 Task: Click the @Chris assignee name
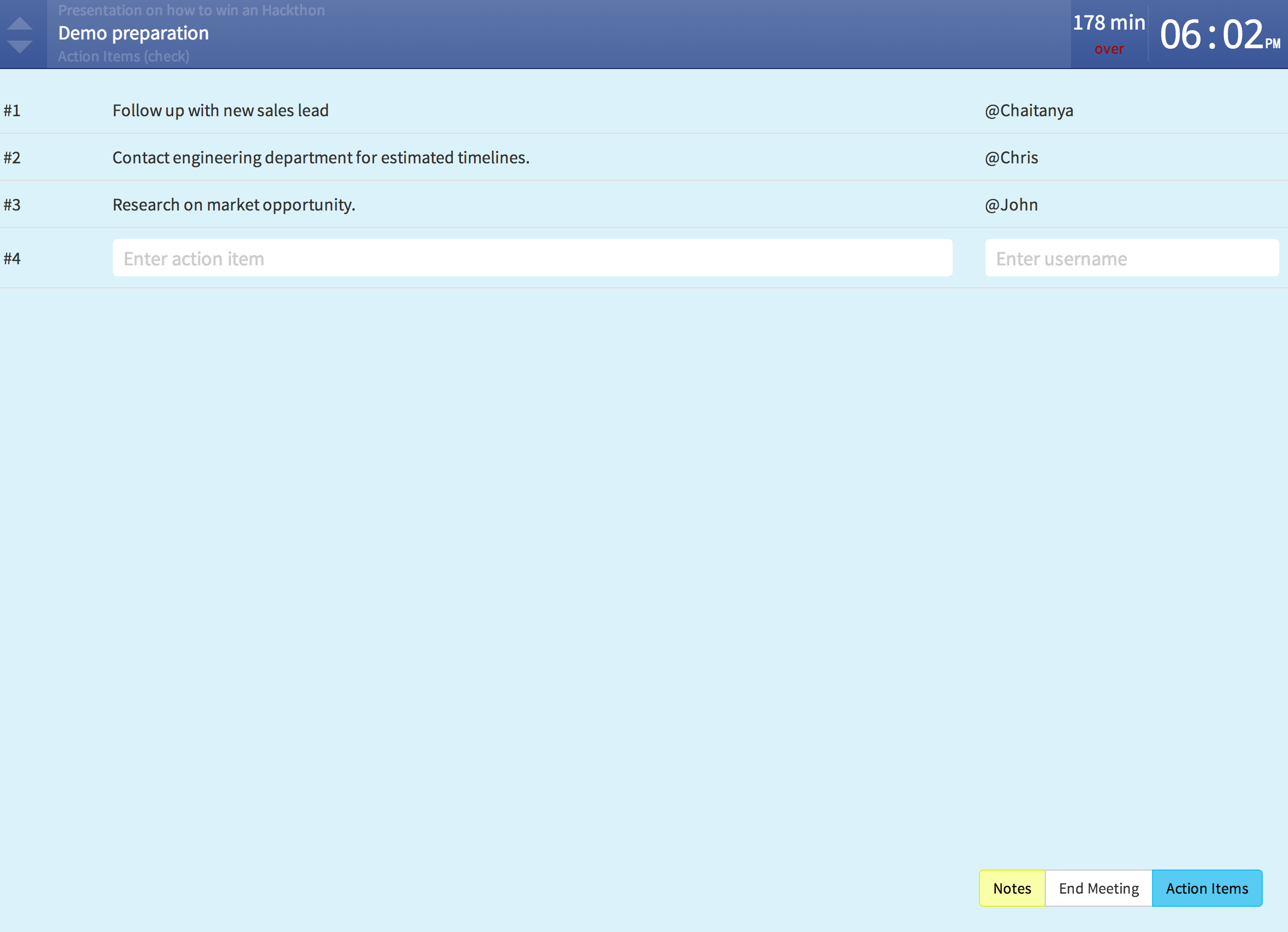1011,157
